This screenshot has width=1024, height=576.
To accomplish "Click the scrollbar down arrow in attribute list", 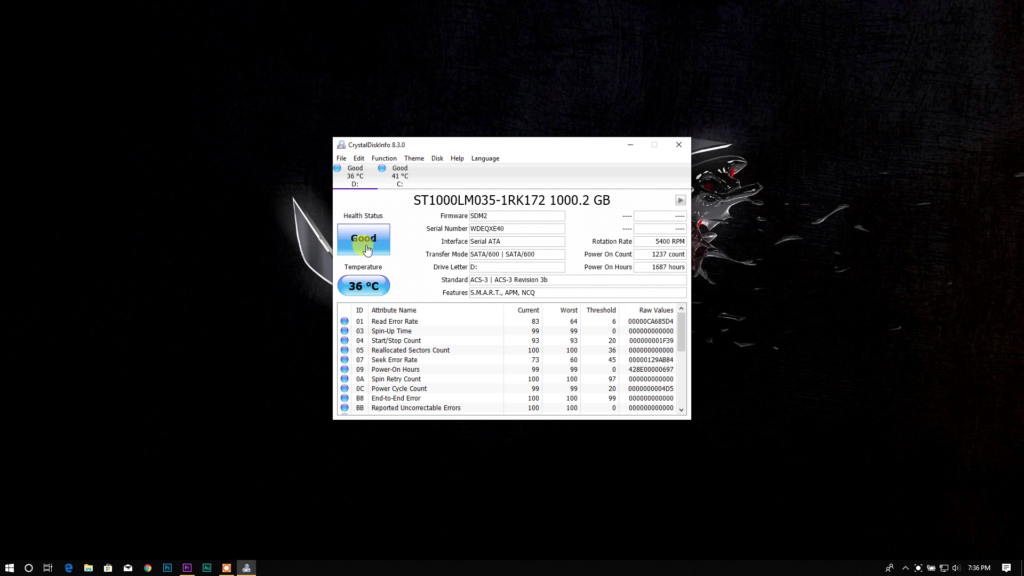I will click(x=681, y=410).
